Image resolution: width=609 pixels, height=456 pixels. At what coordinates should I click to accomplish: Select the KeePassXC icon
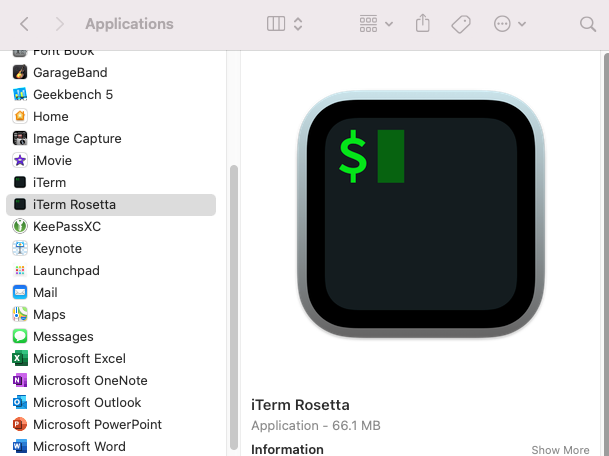pyautogui.click(x=20, y=226)
